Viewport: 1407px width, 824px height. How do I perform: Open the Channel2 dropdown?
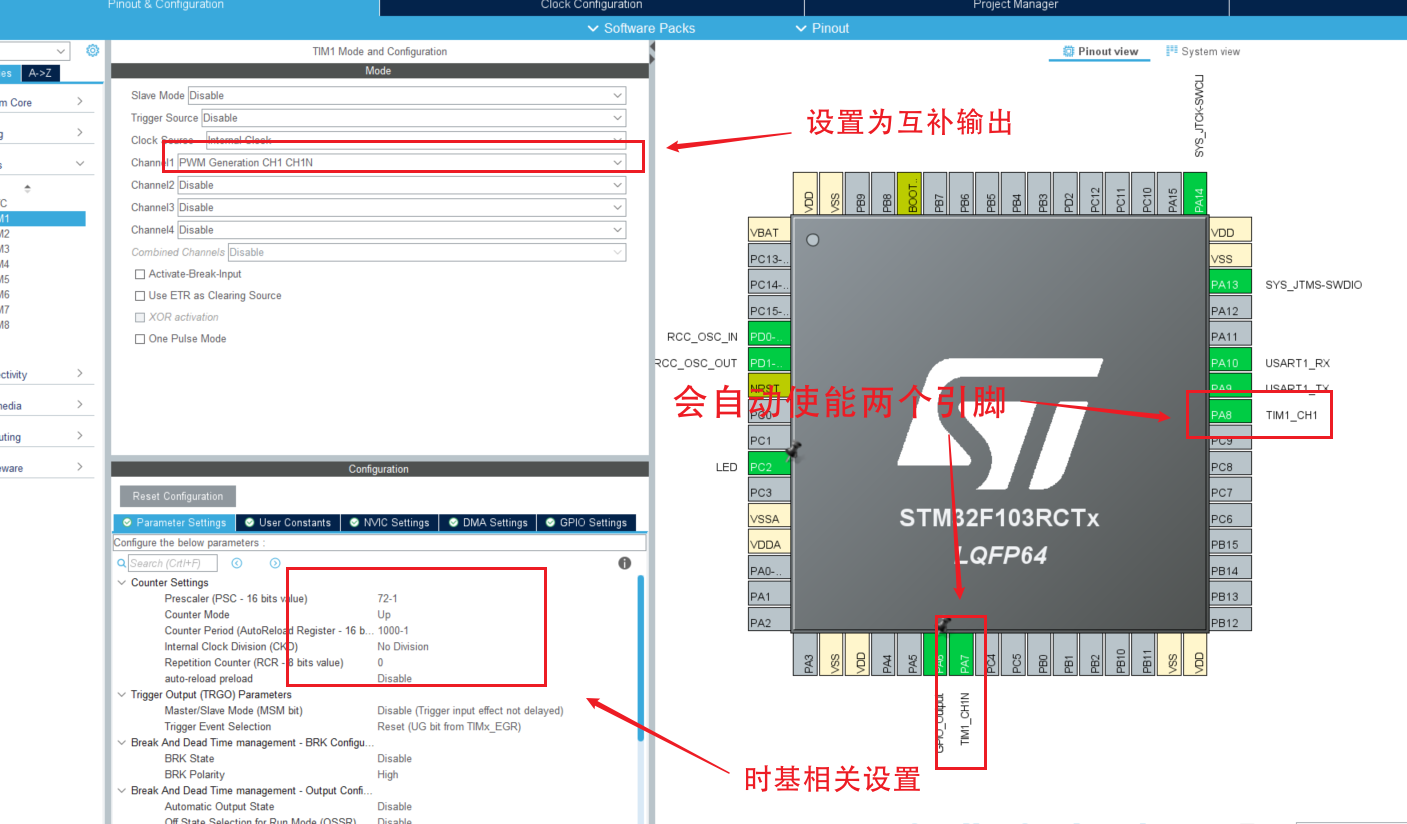pyautogui.click(x=402, y=185)
